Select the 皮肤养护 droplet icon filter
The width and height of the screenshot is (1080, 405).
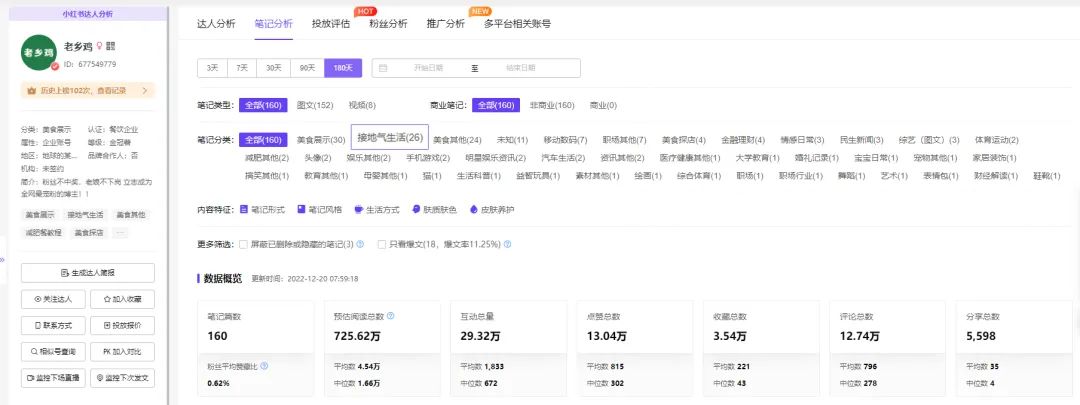click(473, 209)
